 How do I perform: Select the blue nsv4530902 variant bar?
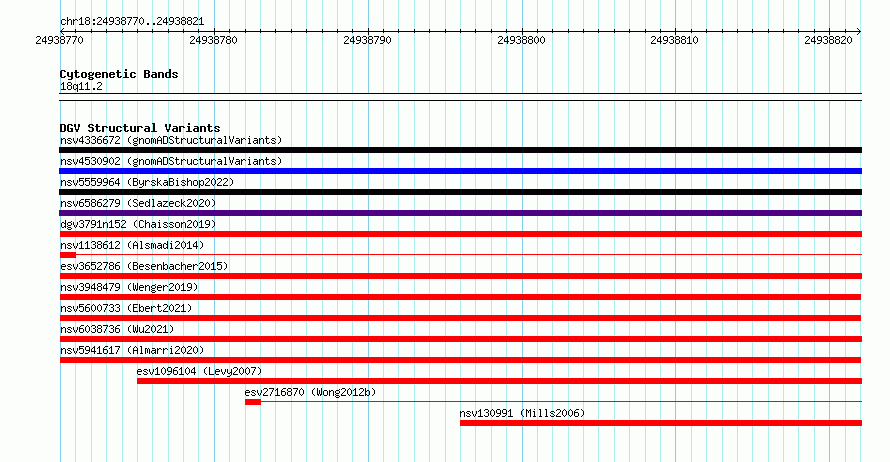pyautogui.click(x=460, y=171)
